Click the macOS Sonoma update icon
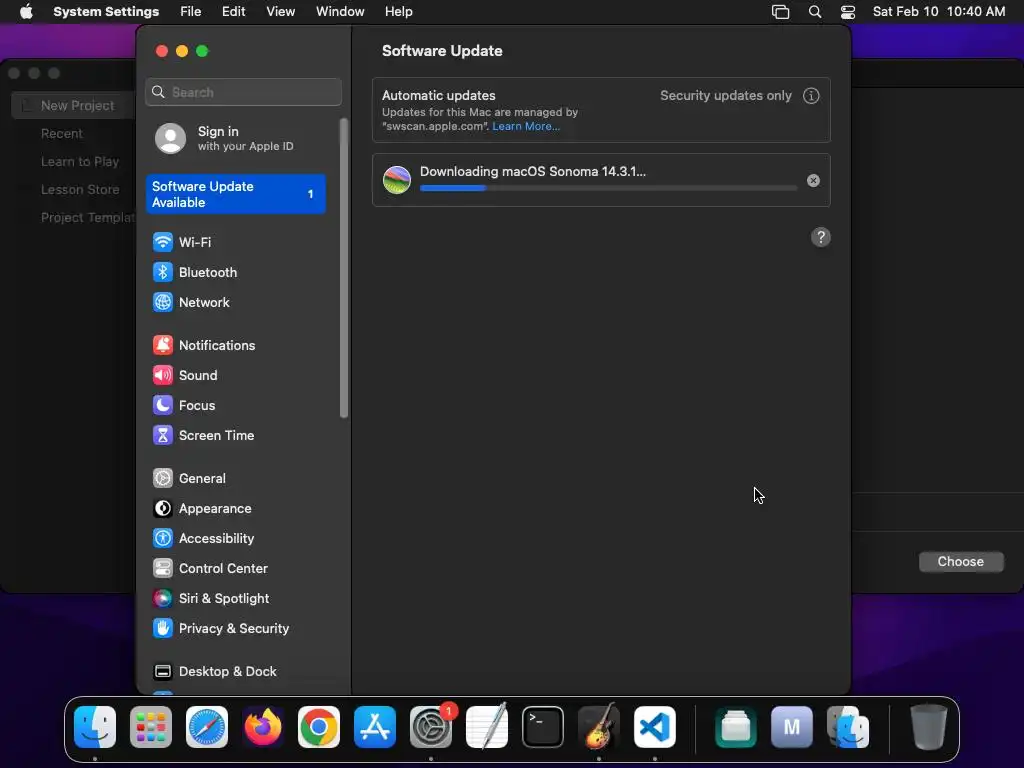Screen dimensions: 1024x768 pyautogui.click(x=396, y=180)
